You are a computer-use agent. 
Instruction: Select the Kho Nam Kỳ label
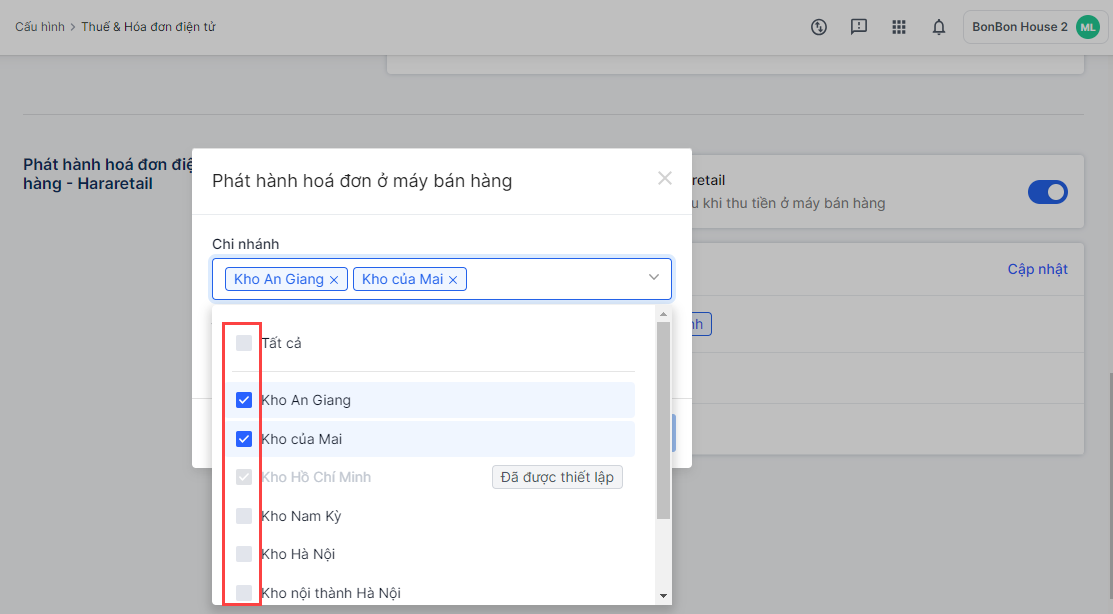click(x=301, y=516)
